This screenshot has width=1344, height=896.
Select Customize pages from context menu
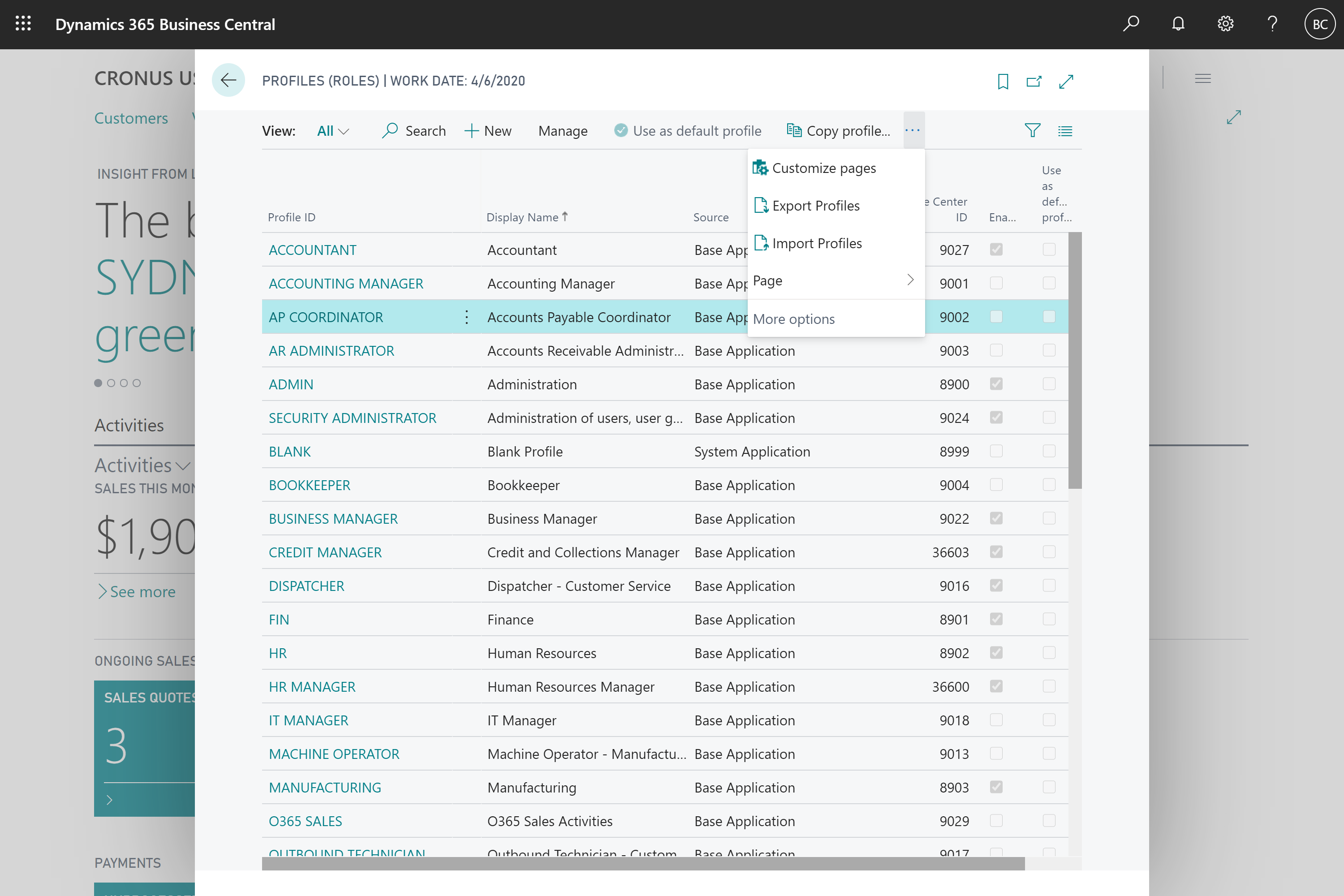point(823,167)
